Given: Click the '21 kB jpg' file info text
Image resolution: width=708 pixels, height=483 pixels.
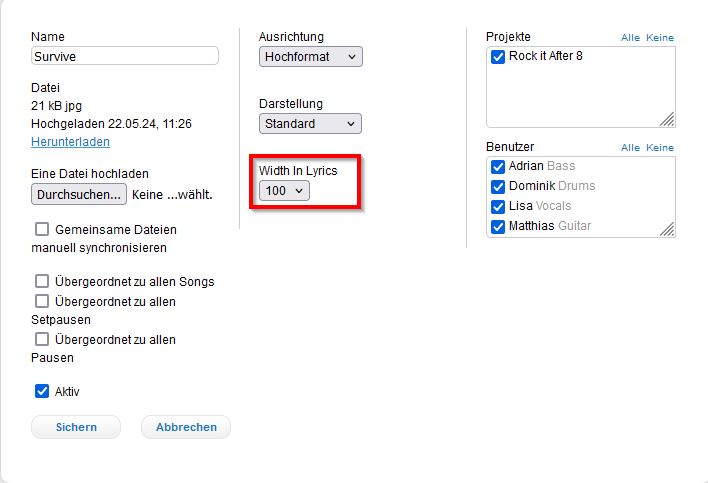Looking at the screenshot, I should (56, 106).
